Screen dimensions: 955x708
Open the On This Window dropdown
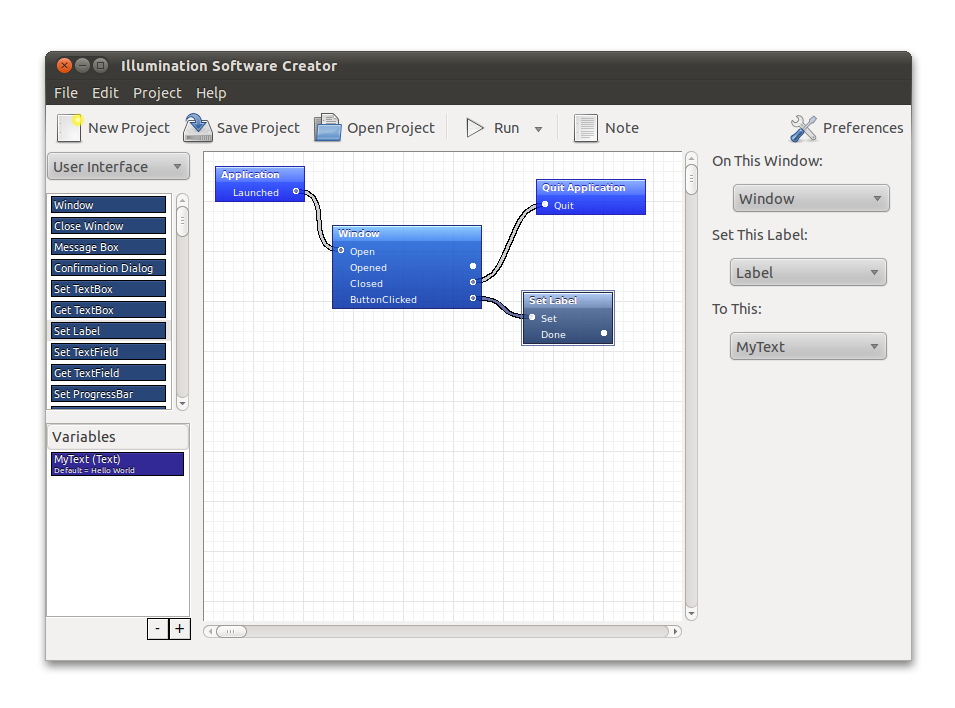tap(811, 199)
